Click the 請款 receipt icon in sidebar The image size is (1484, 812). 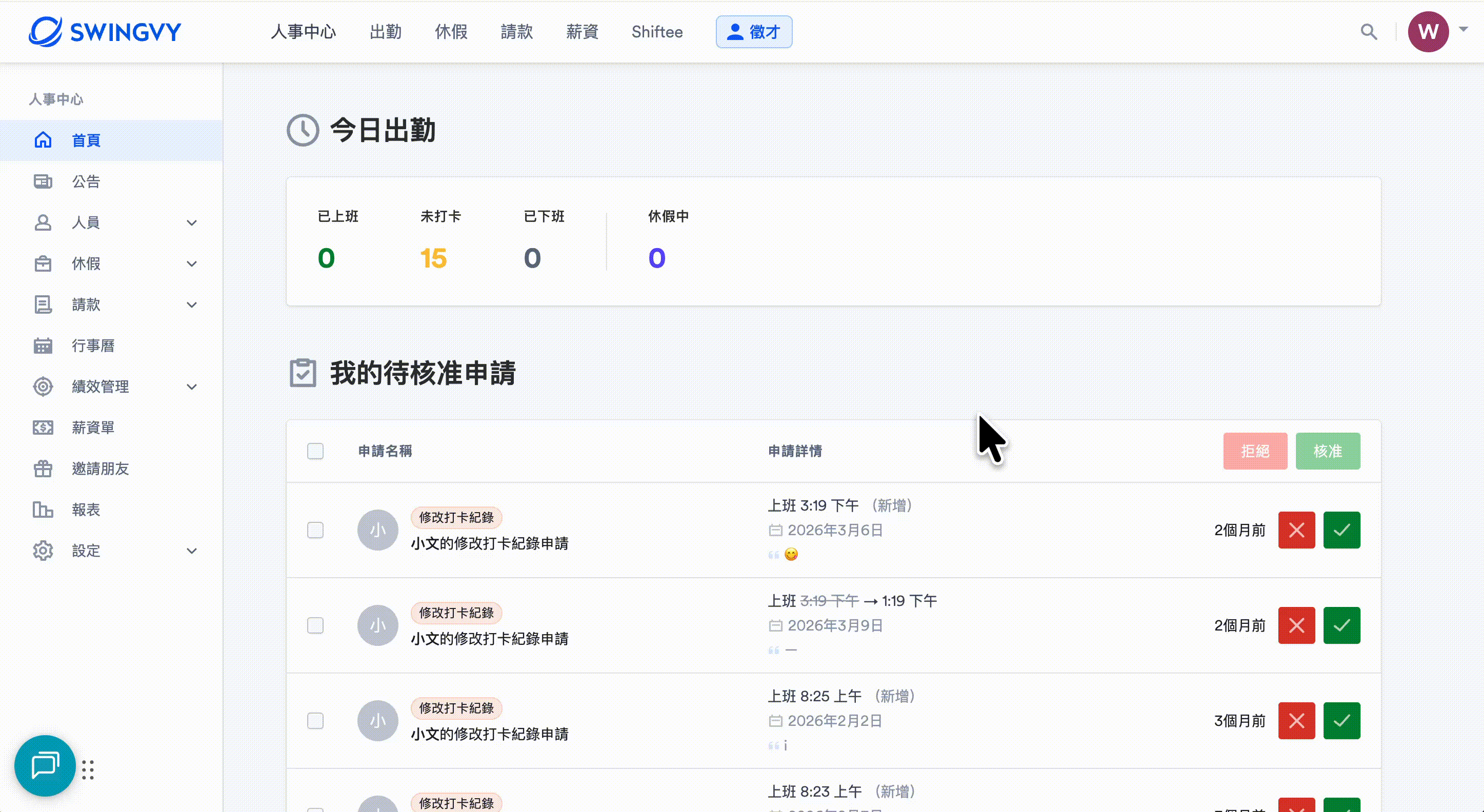tap(43, 304)
